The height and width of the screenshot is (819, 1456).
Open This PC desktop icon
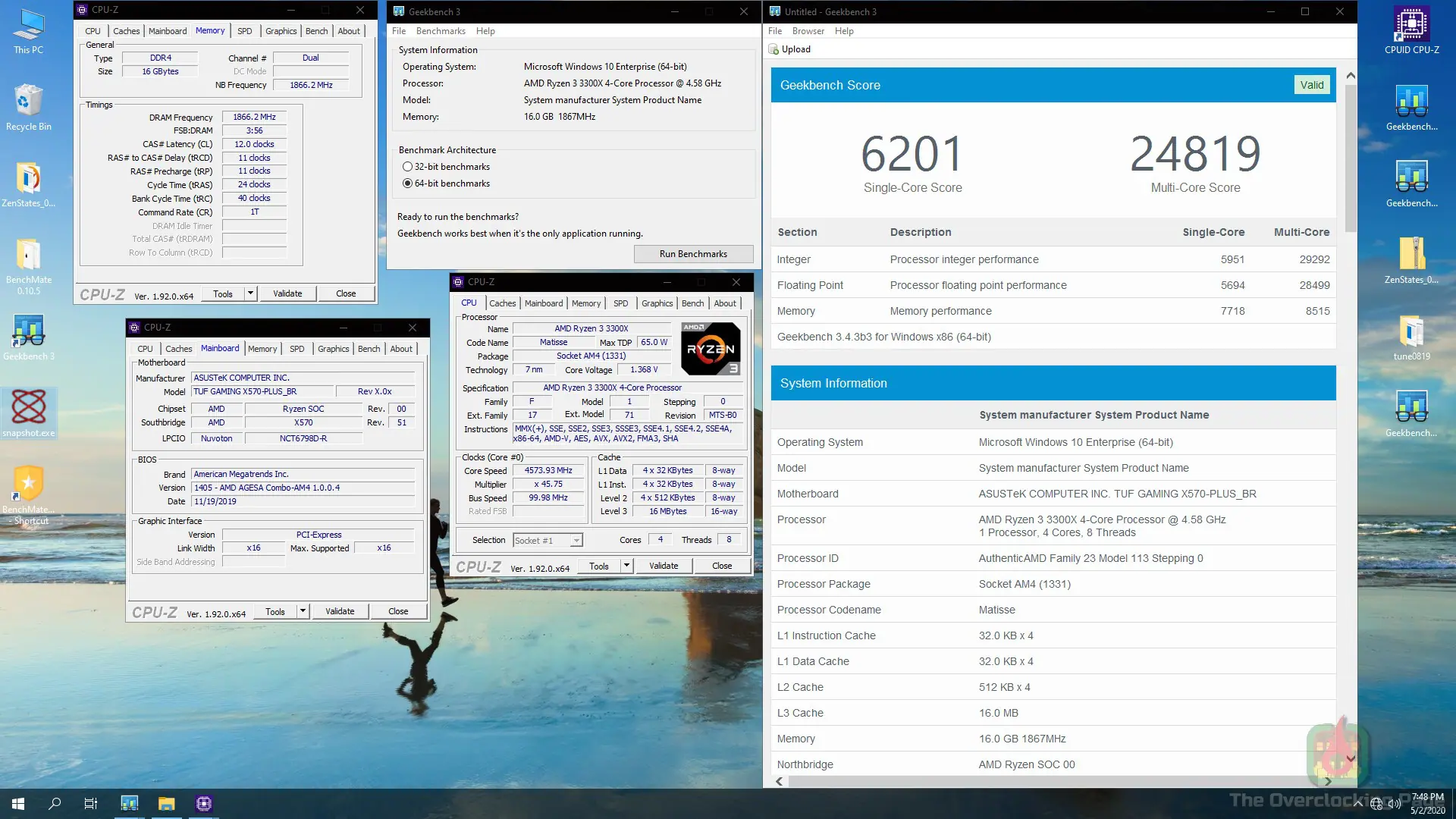tap(28, 32)
